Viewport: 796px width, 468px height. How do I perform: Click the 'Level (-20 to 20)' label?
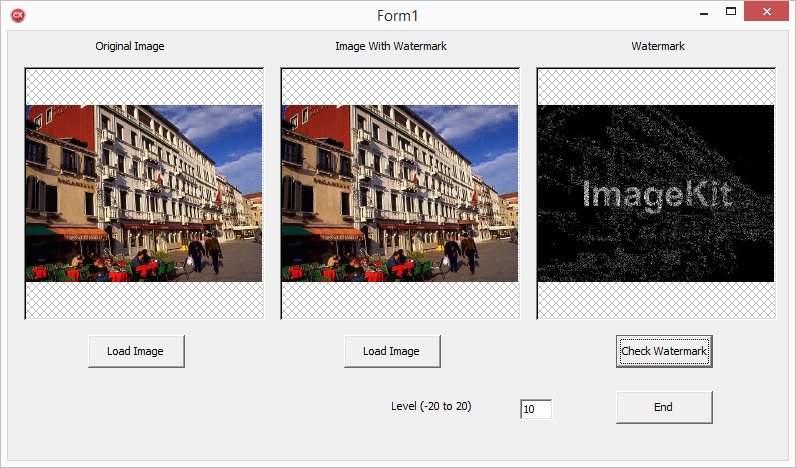pyautogui.click(x=431, y=406)
